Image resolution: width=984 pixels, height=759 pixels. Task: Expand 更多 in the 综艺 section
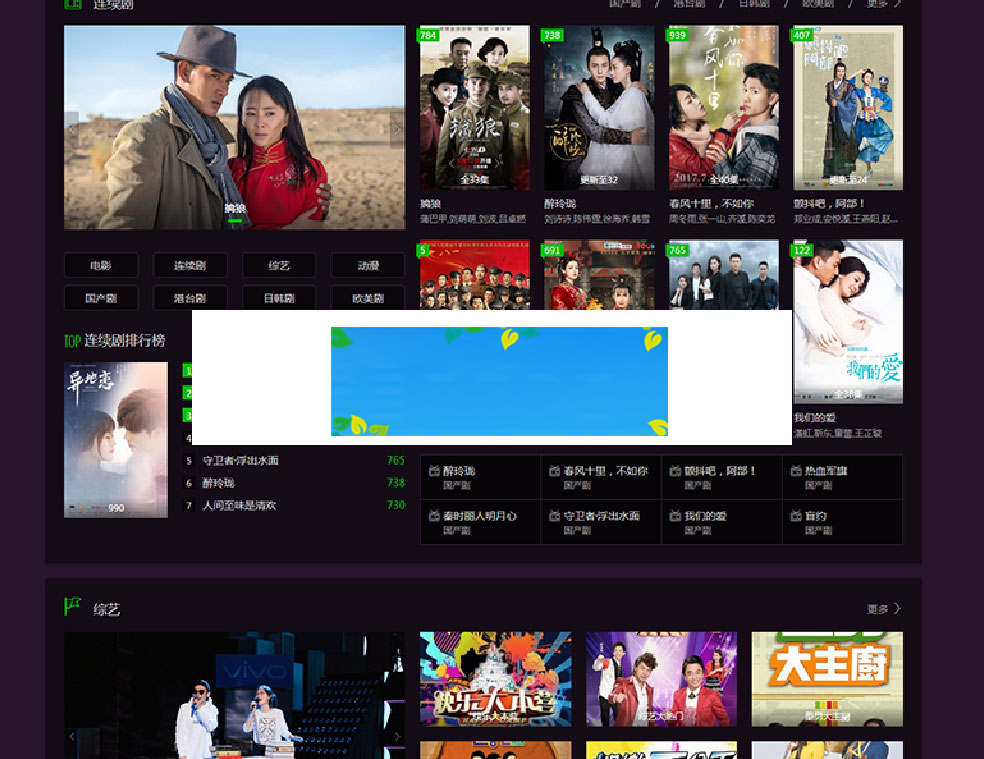(883, 609)
